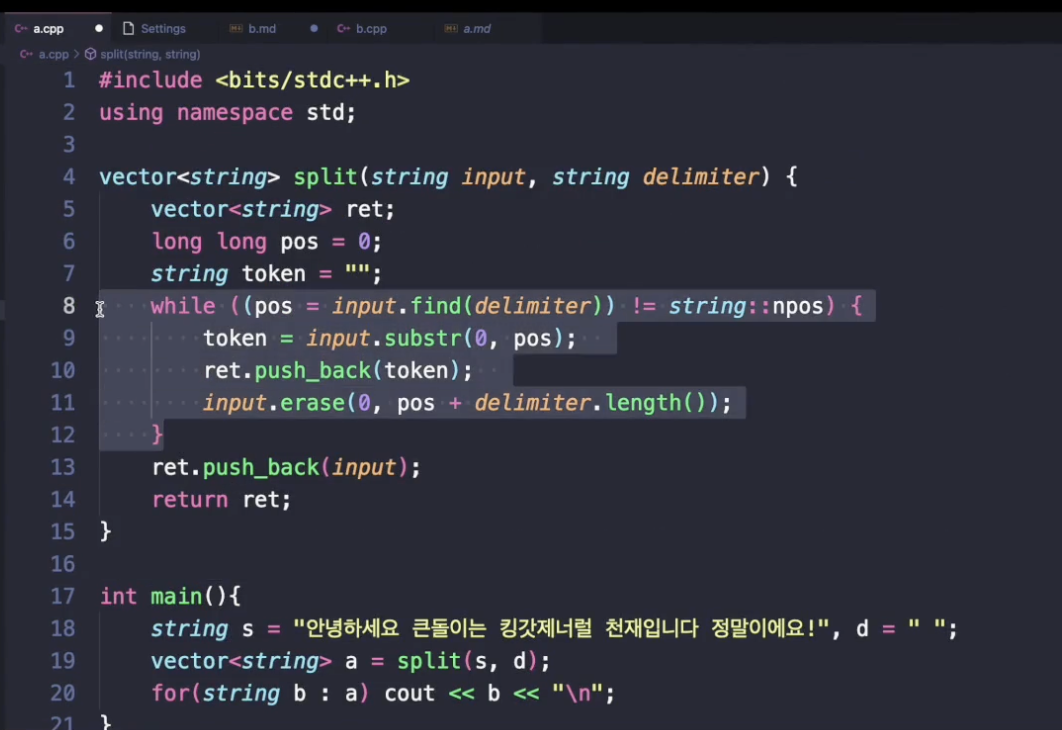Open the split(string, string) breadcrumb symbol
The height and width of the screenshot is (730, 1062).
click(x=150, y=54)
